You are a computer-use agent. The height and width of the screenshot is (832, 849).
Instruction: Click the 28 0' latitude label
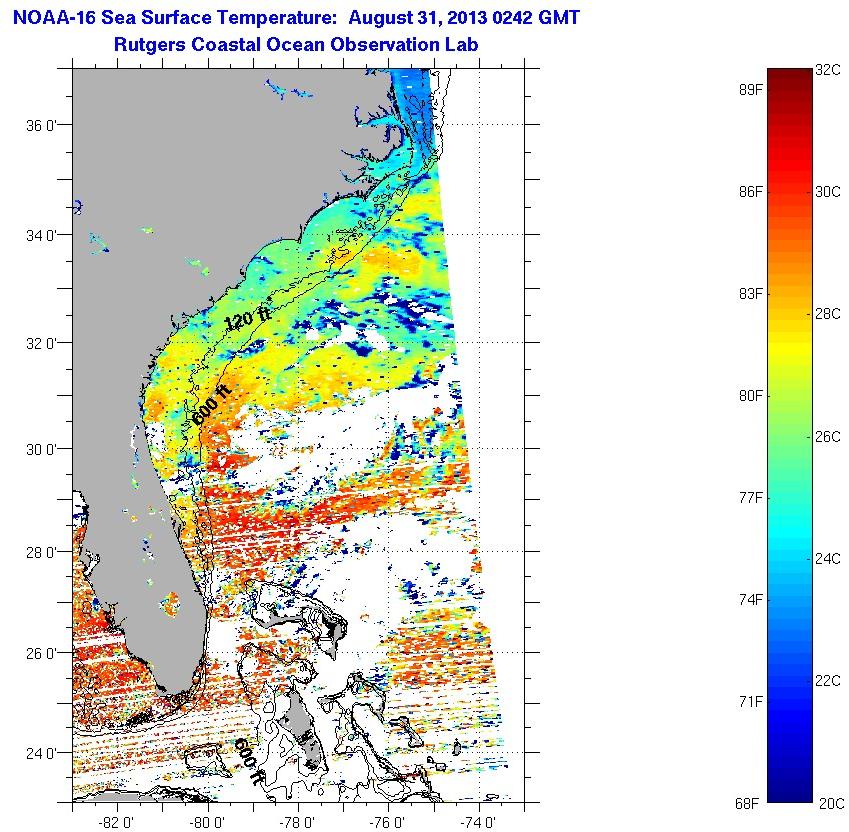point(41,553)
